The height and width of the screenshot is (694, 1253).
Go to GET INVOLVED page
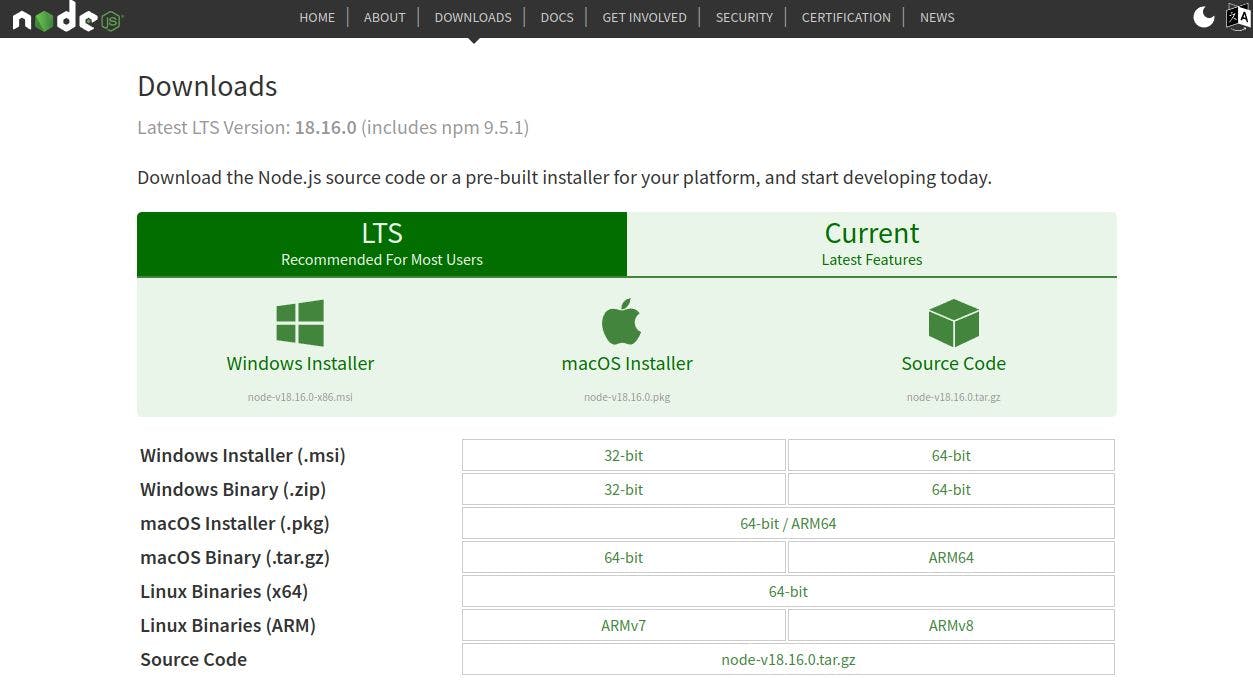pos(644,17)
